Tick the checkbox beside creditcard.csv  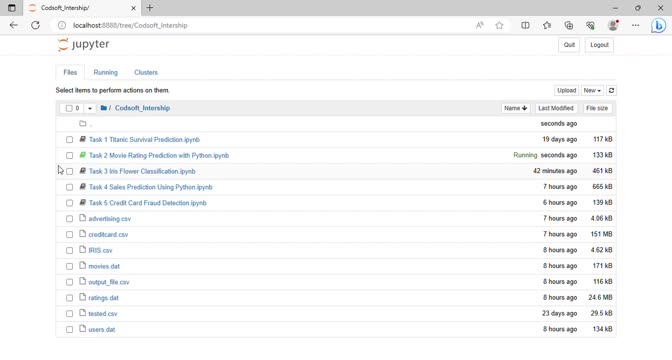click(69, 235)
